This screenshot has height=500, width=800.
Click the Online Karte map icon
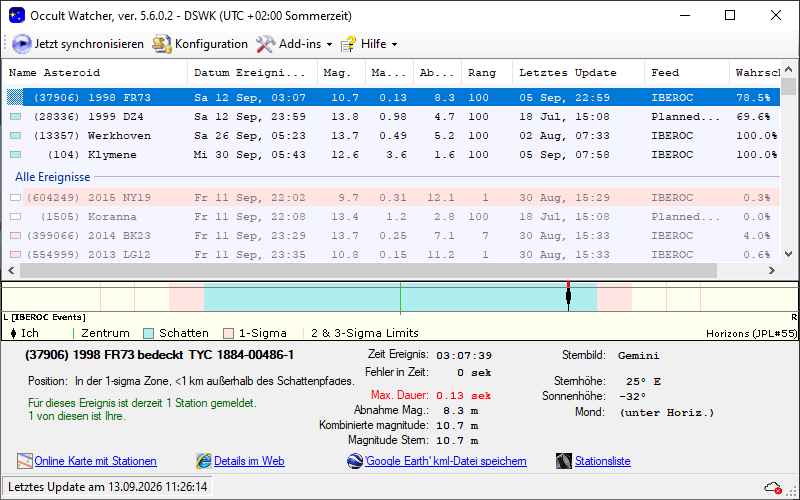click(24, 461)
